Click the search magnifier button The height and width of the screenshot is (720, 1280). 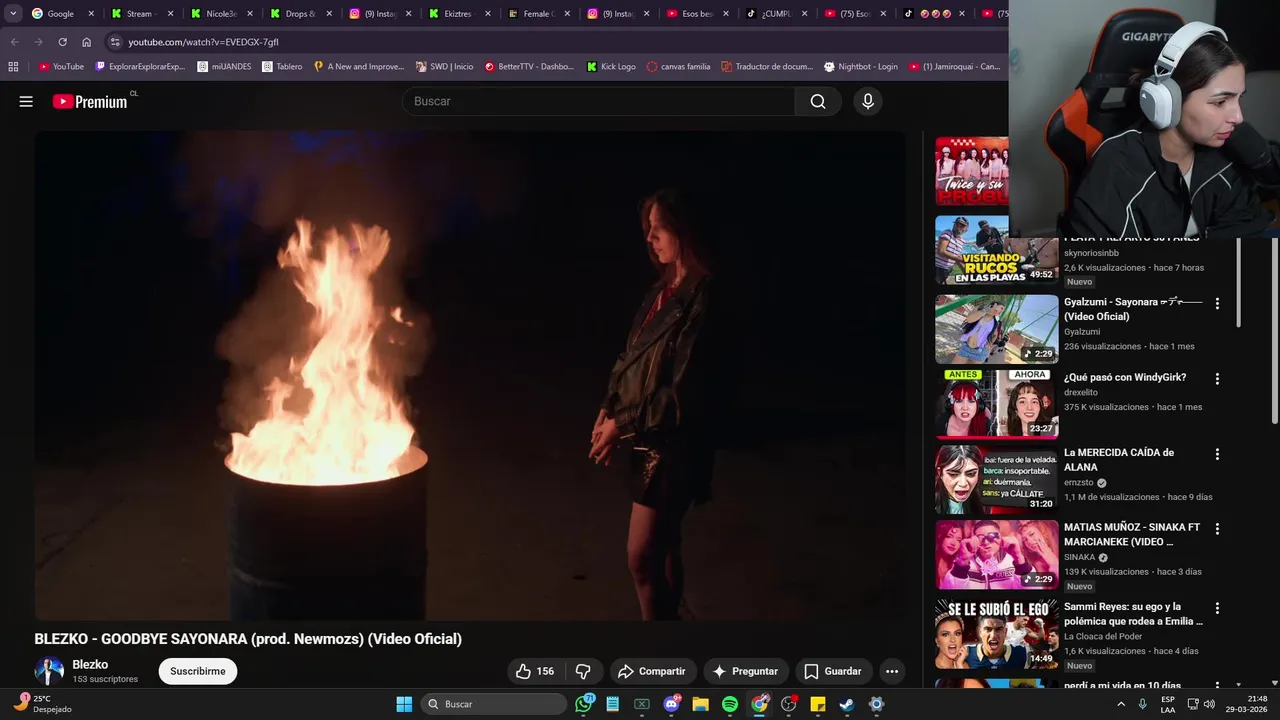tap(818, 101)
